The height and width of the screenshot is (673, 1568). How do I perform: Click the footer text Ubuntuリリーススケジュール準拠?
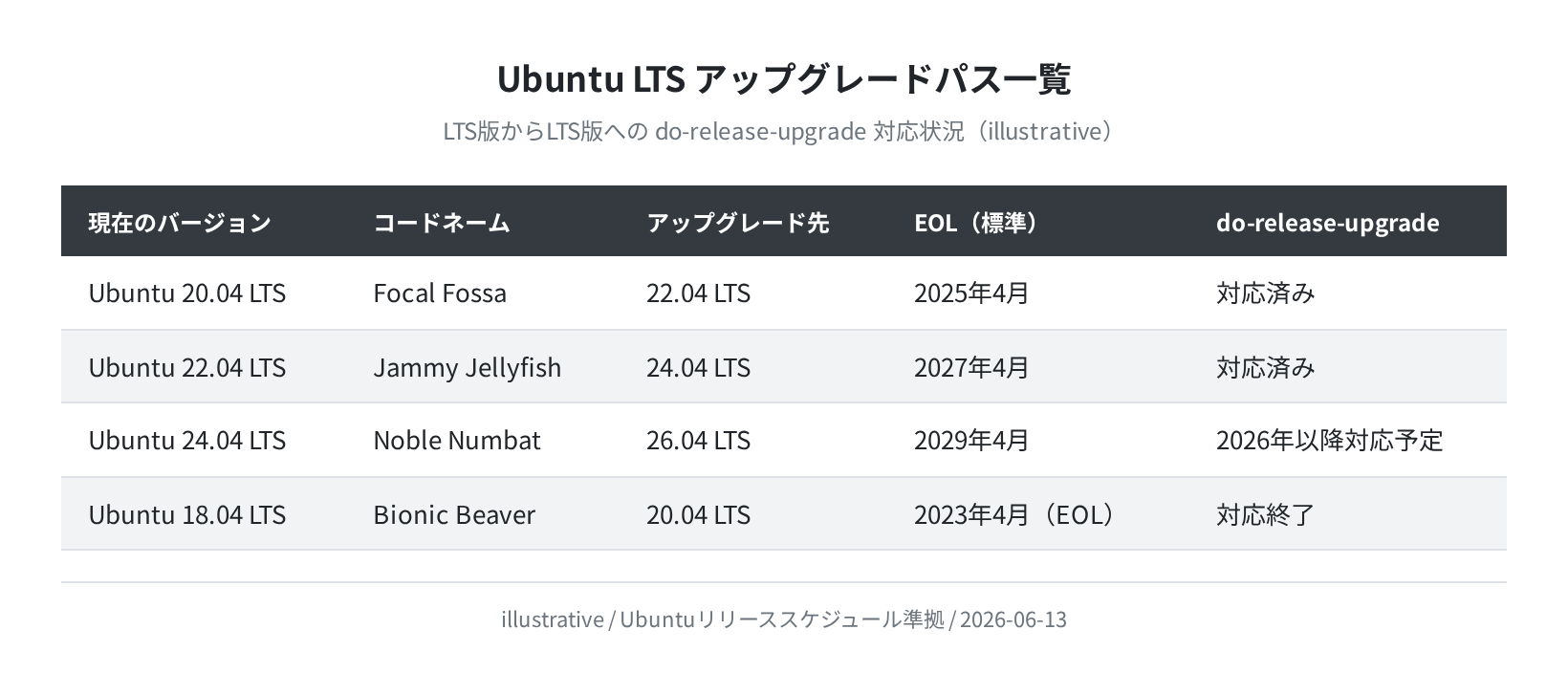[782, 619]
